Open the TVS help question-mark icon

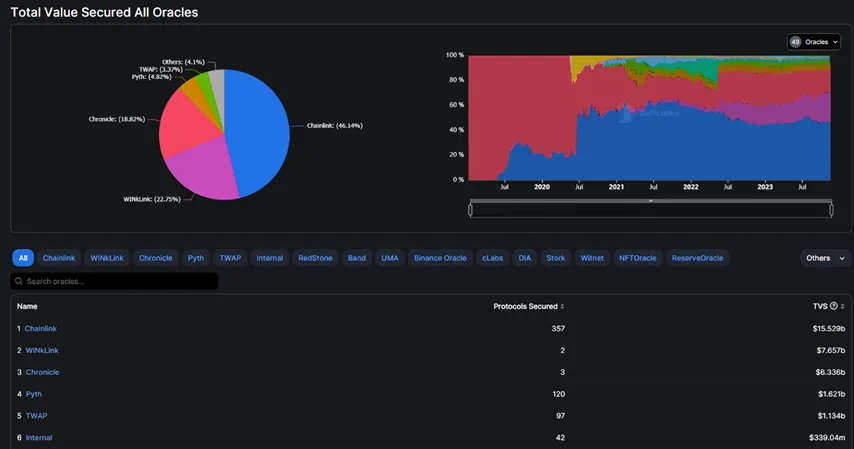pyautogui.click(x=833, y=306)
